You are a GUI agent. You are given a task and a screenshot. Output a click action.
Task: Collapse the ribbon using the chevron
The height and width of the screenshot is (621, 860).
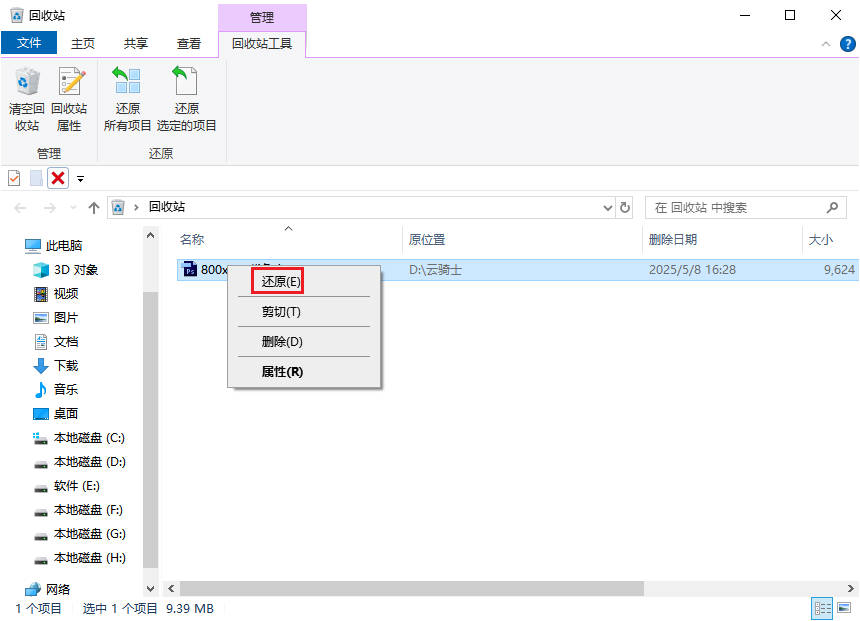pos(826,44)
